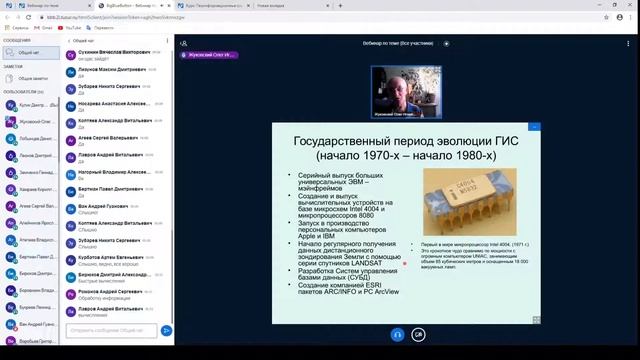
Task: Go back in the browser
Action: click(x=7, y=17)
